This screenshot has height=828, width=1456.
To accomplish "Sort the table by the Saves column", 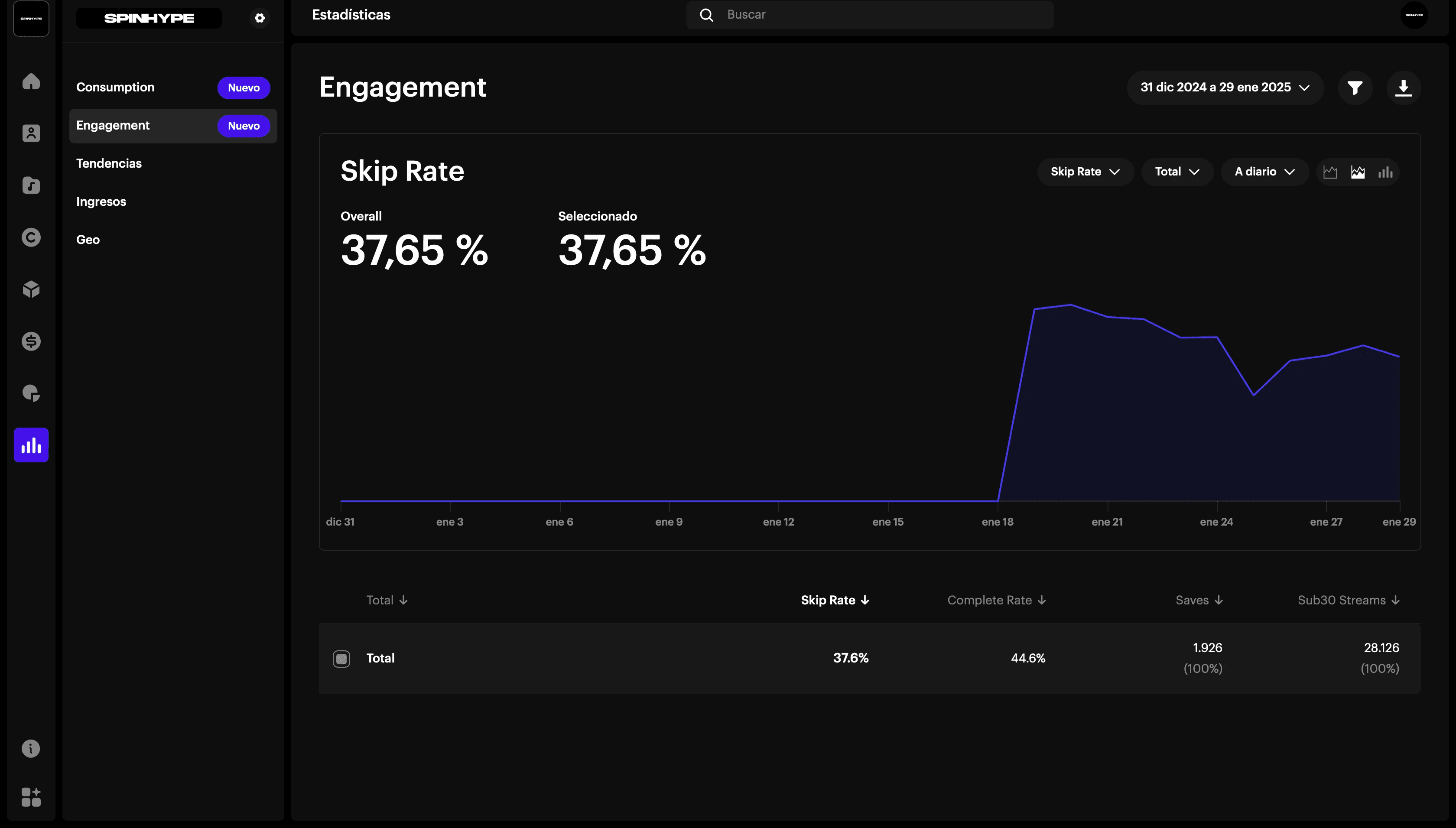I will [x=1198, y=600].
